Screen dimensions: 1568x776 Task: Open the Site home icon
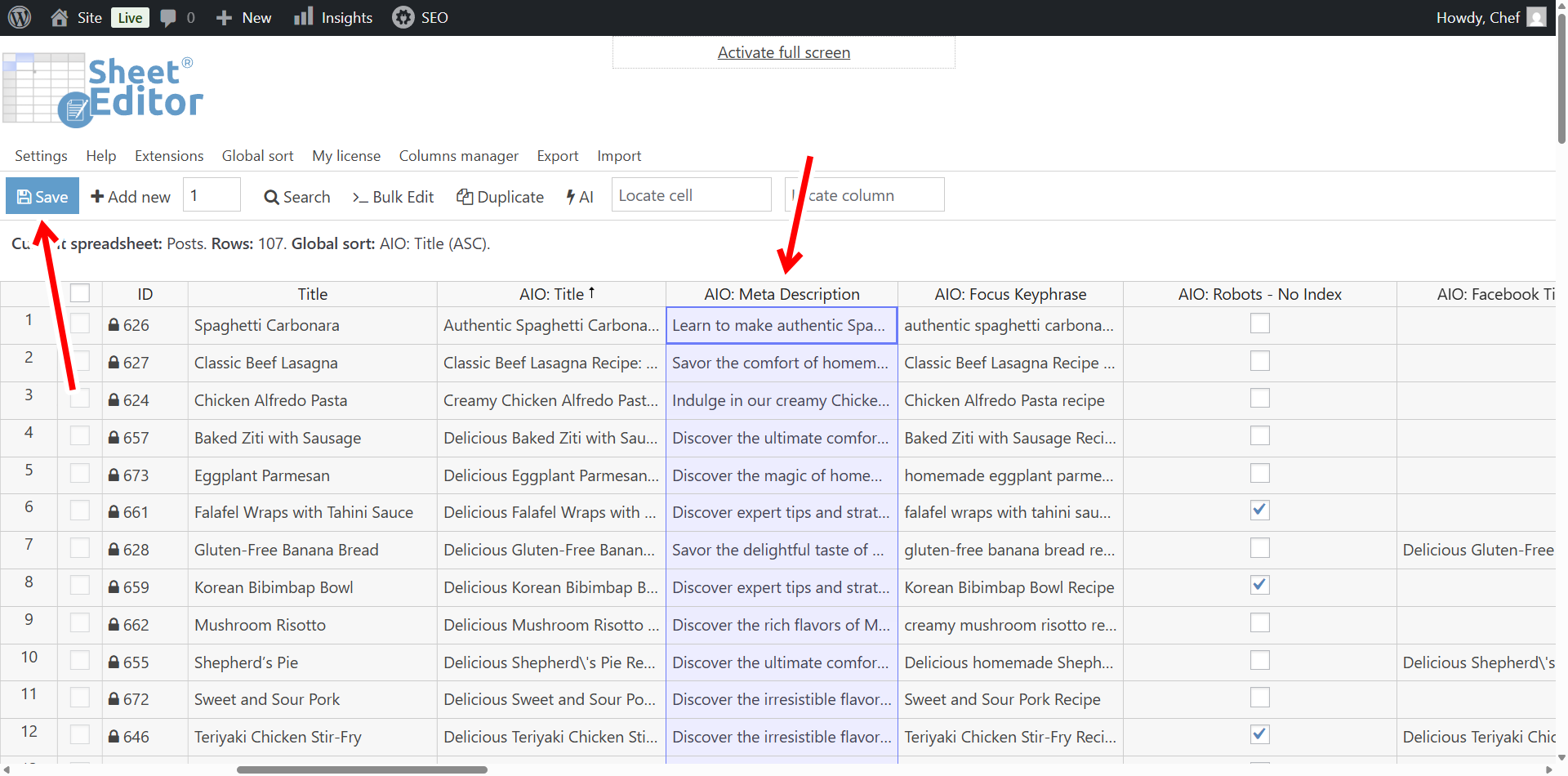click(x=60, y=17)
